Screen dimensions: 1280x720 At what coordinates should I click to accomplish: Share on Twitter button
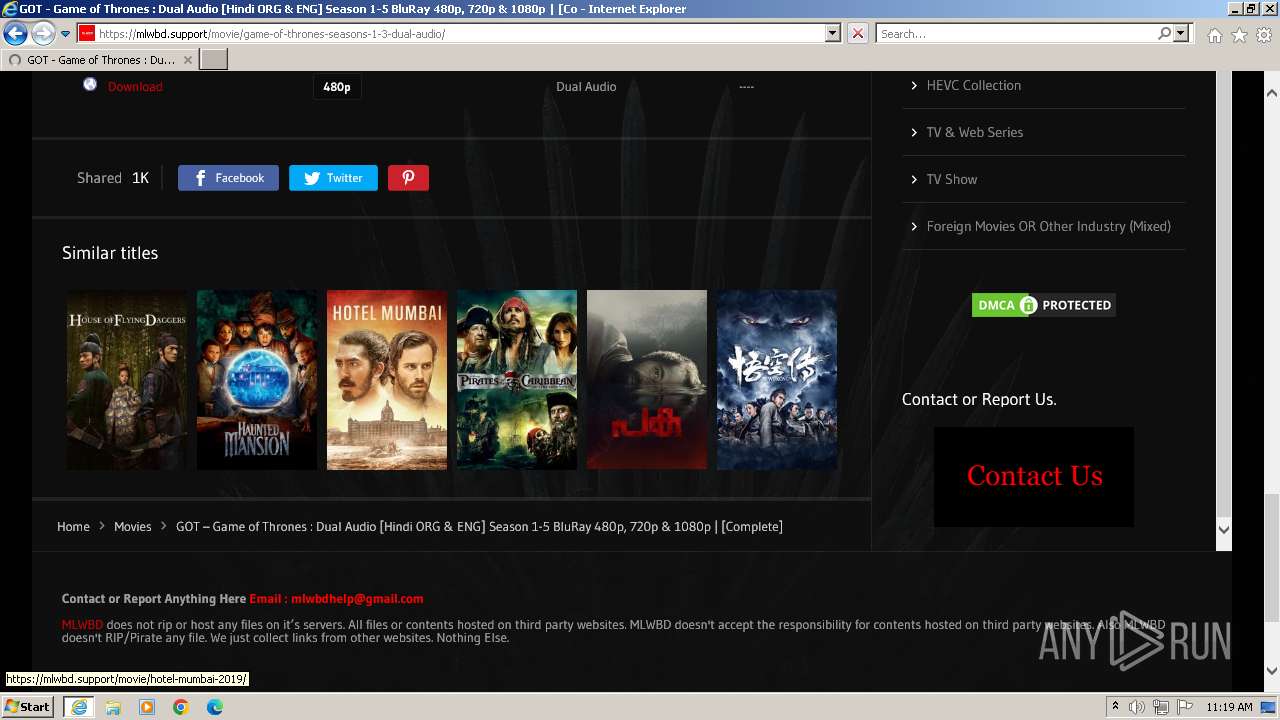pos(333,178)
